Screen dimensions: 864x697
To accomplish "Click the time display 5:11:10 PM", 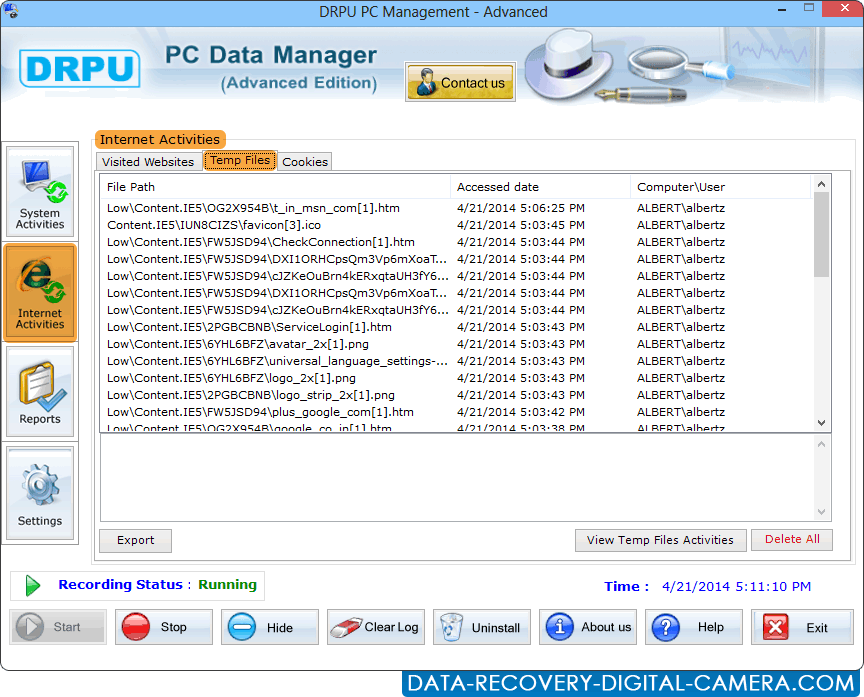I will 736,586.
